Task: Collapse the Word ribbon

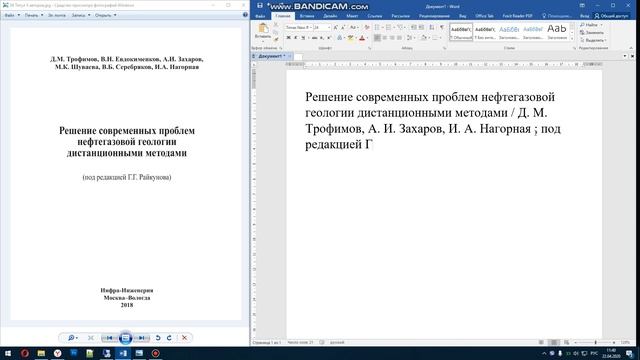Action: [x=631, y=48]
